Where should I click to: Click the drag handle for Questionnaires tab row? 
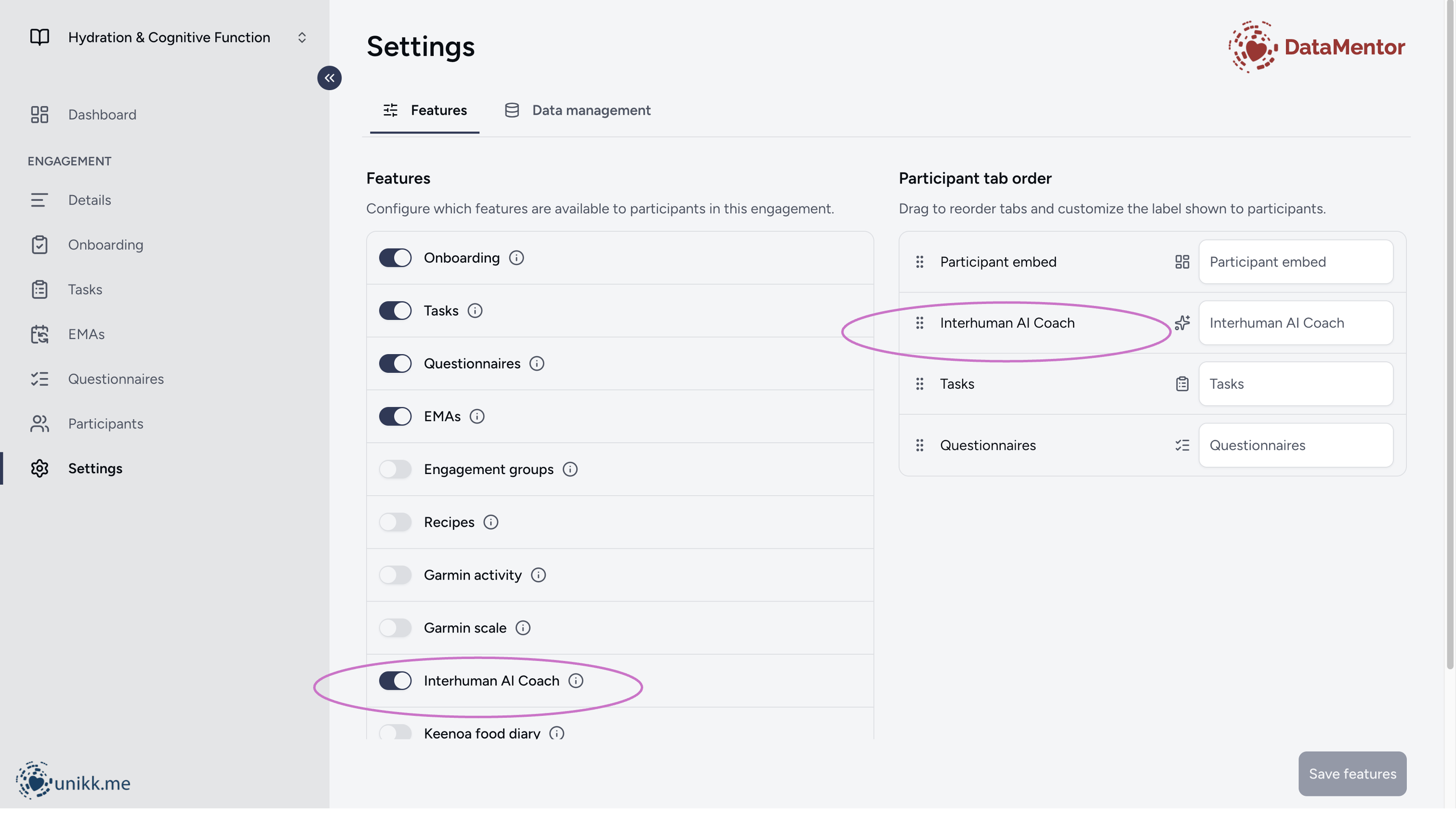[x=920, y=446]
